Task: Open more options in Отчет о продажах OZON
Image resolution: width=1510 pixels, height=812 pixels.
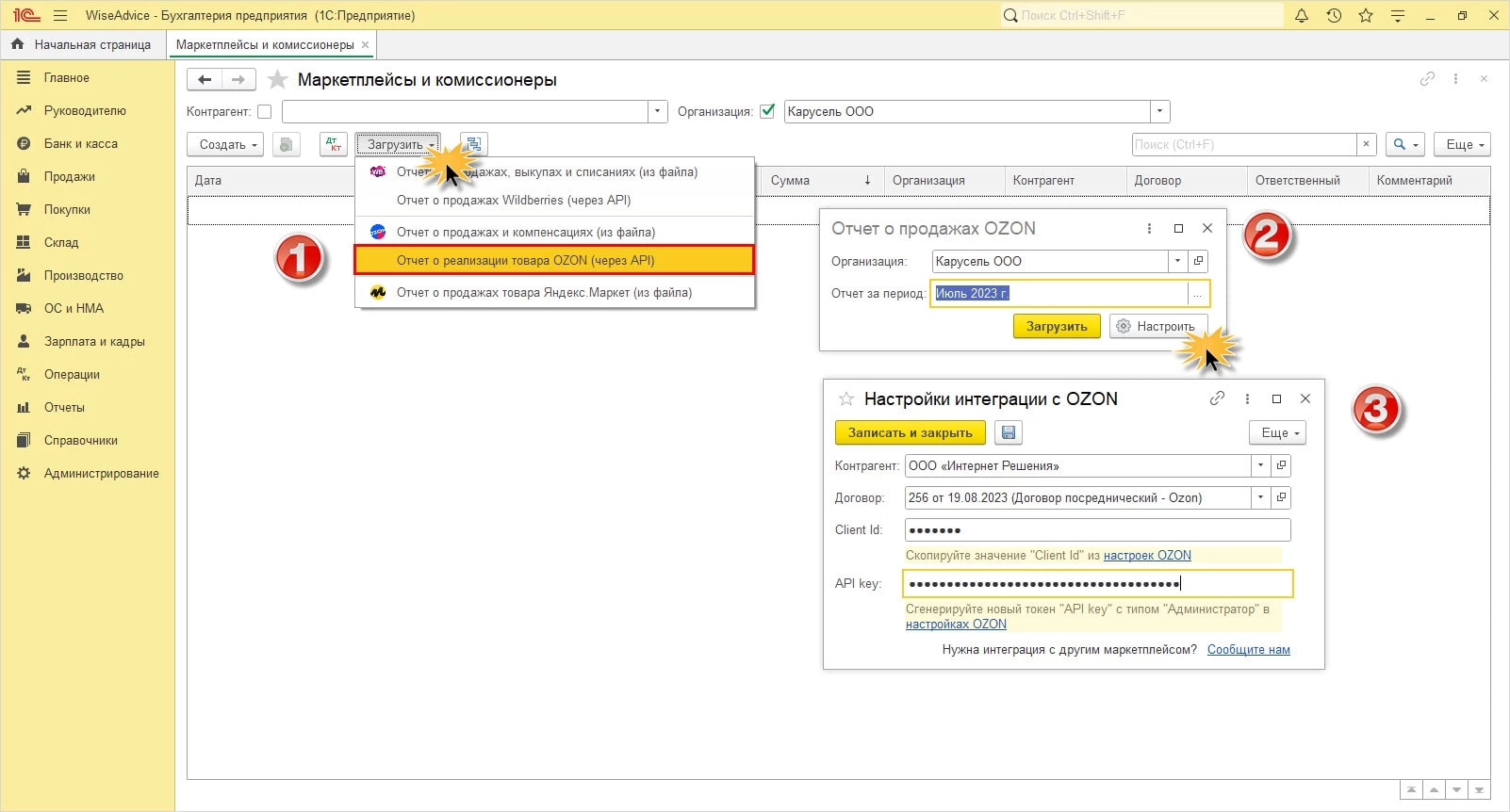Action: (1149, 228)
